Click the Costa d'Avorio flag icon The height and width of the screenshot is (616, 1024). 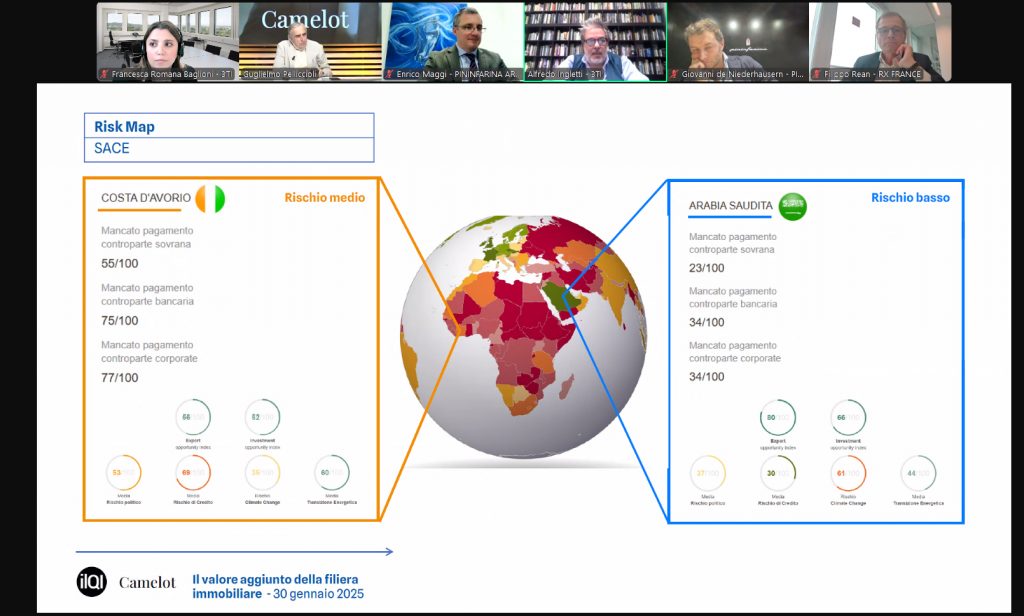(210, 199)
